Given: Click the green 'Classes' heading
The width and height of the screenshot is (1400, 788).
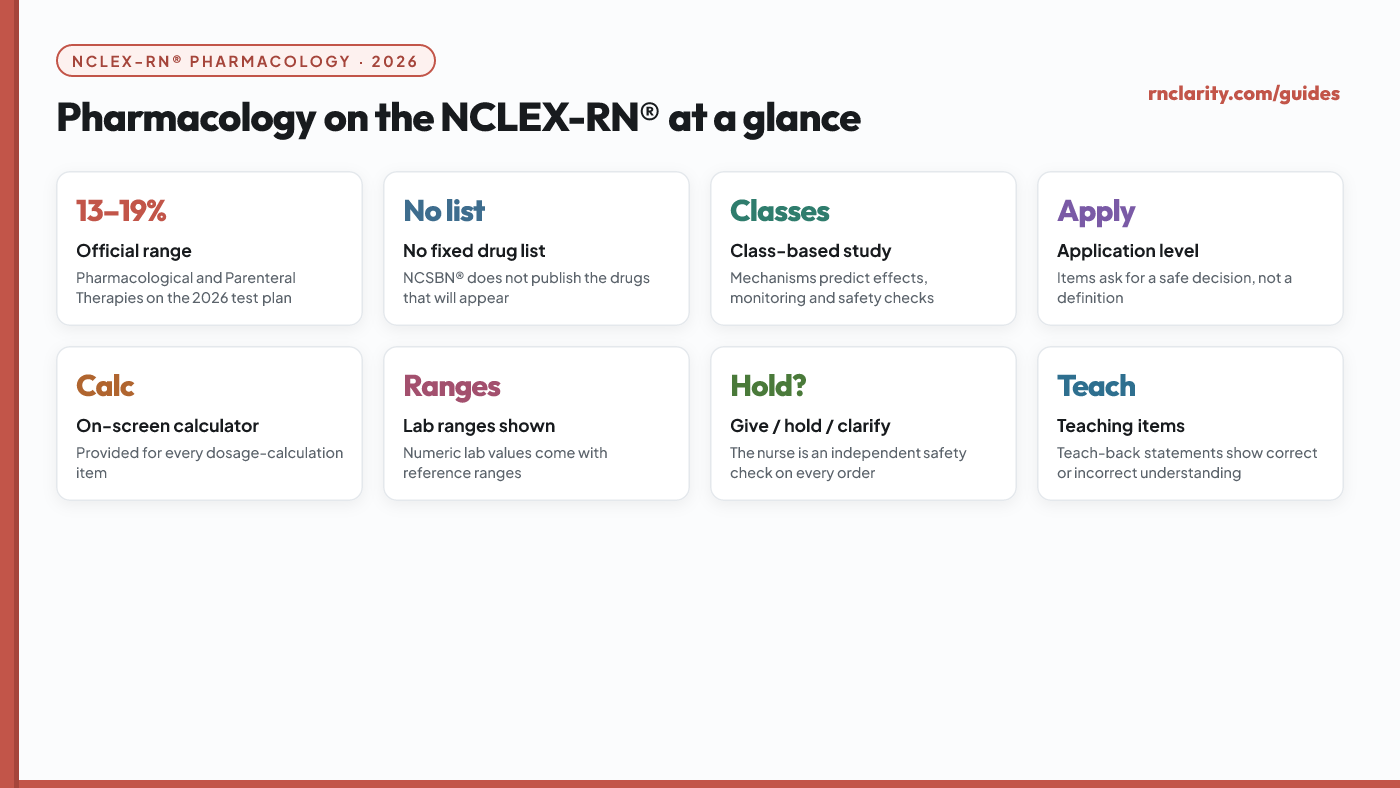Looking at the screenshot, I should click(780, 211).
